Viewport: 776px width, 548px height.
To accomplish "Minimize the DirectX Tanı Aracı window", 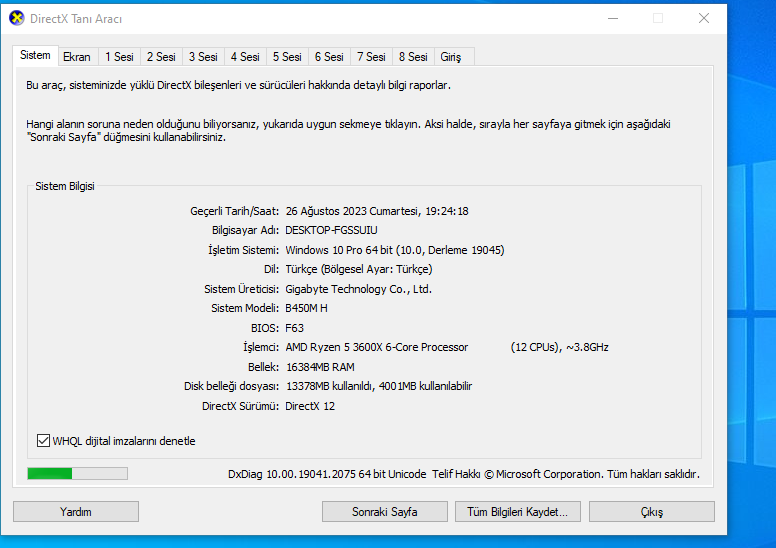I will [613, 18].
